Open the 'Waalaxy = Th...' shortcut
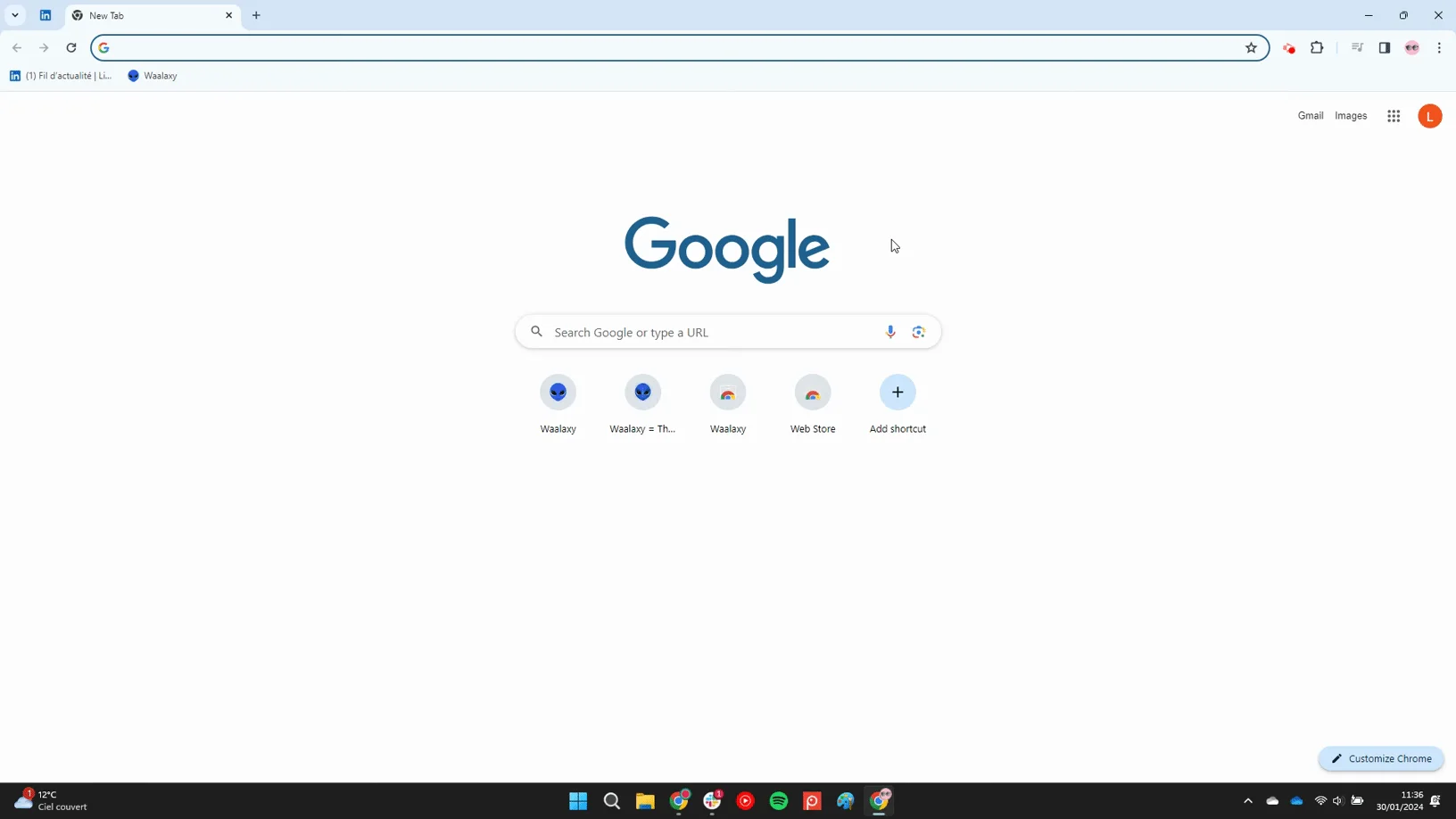The image size is (1456, 819). click(x=643, y=404)
